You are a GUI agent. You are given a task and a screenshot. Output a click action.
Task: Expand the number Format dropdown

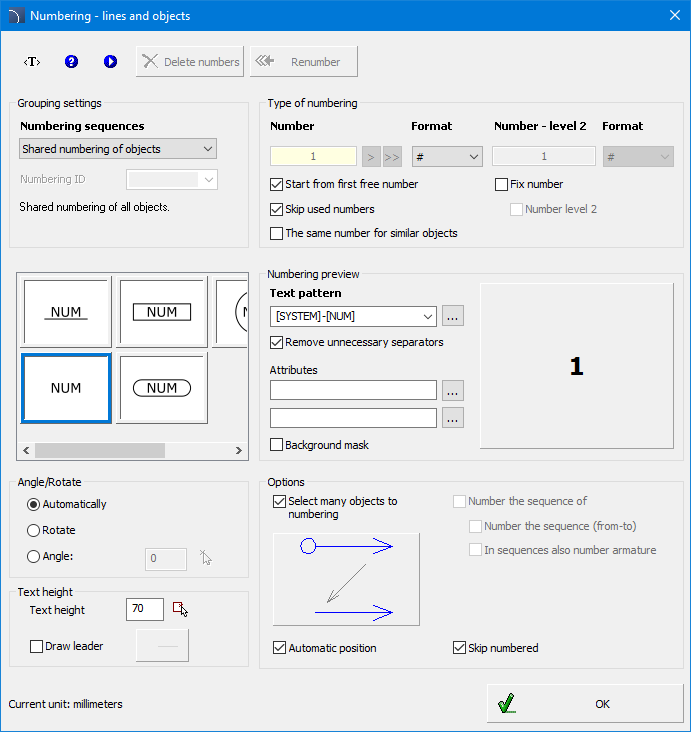[x=447, y=157]
